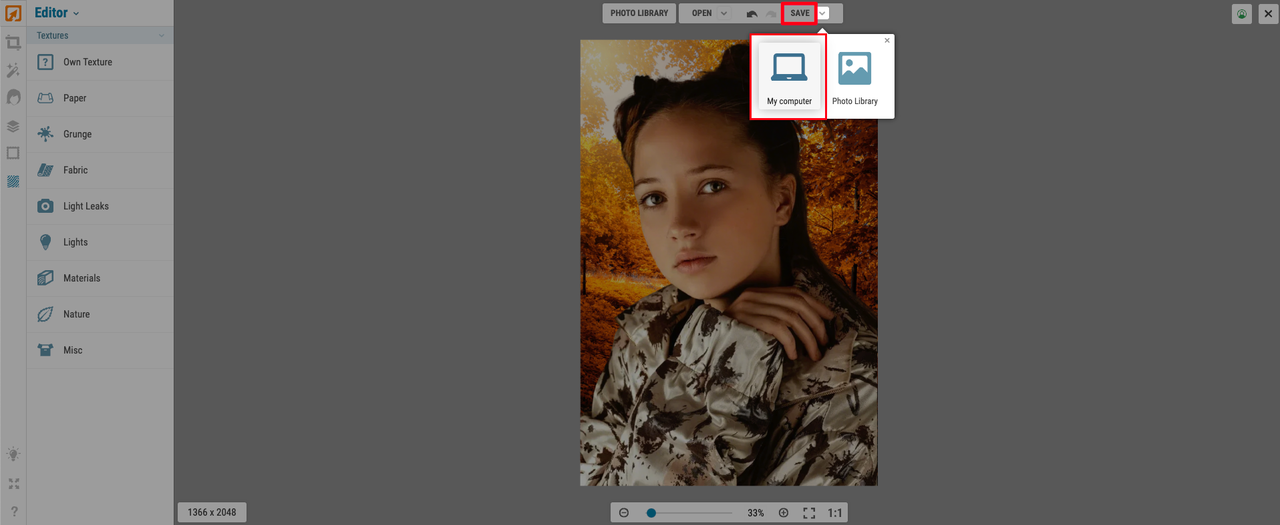The width and height of the screenshot is (1280, 525).
Task: Open the Light Leaks textures category
Action: click(x=100, y=206)
